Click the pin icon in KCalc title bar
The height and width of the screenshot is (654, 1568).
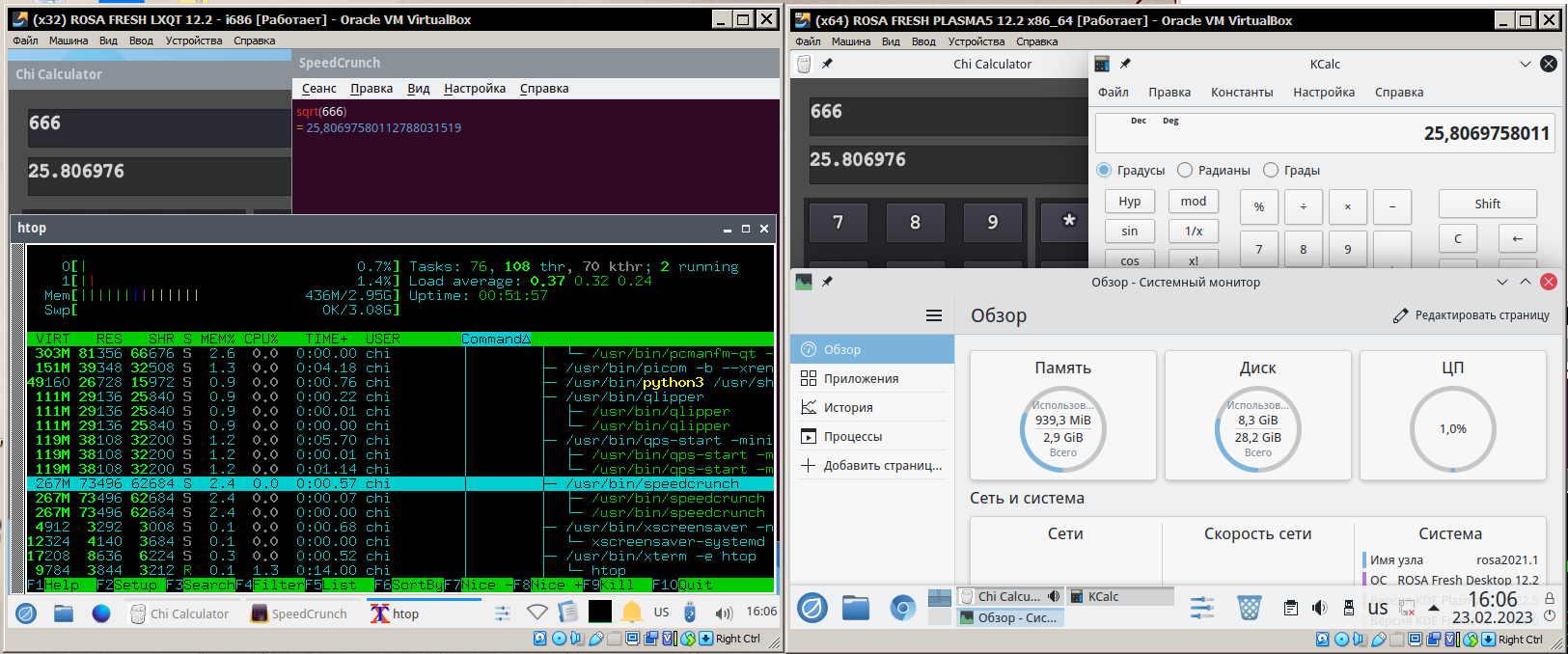coord(1125,64)
